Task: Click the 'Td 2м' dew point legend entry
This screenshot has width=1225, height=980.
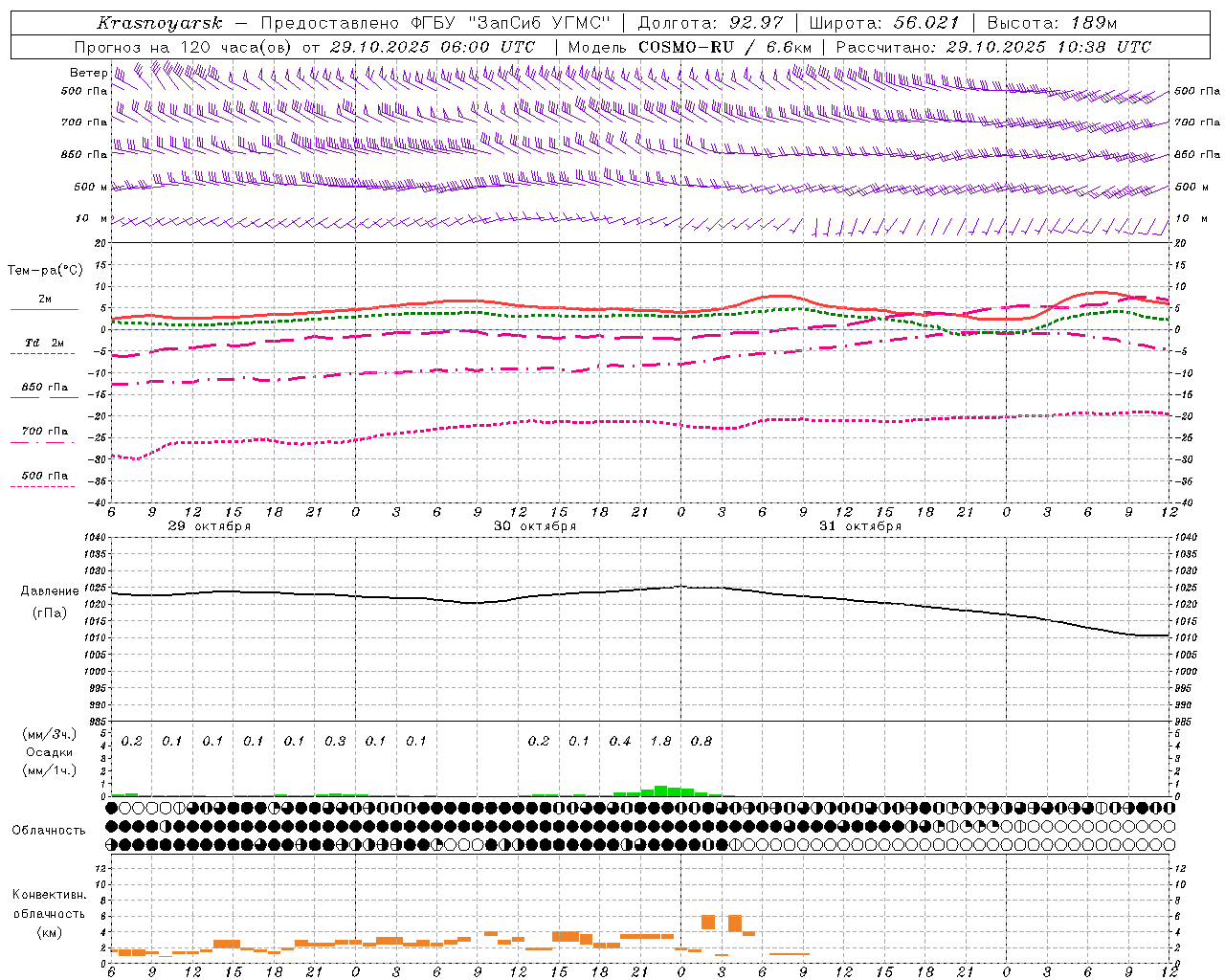Action: 44,343
